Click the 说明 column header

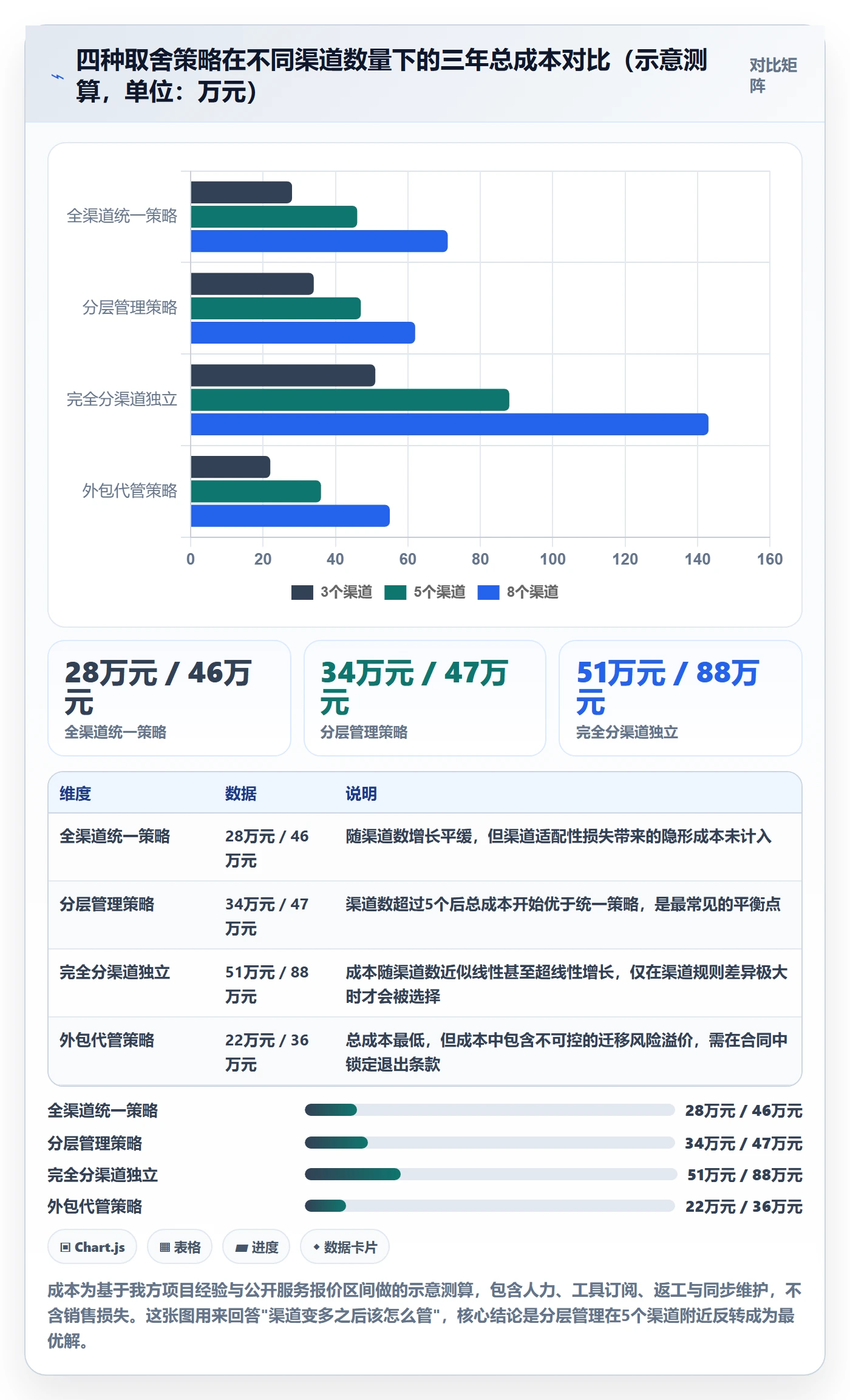361,793
